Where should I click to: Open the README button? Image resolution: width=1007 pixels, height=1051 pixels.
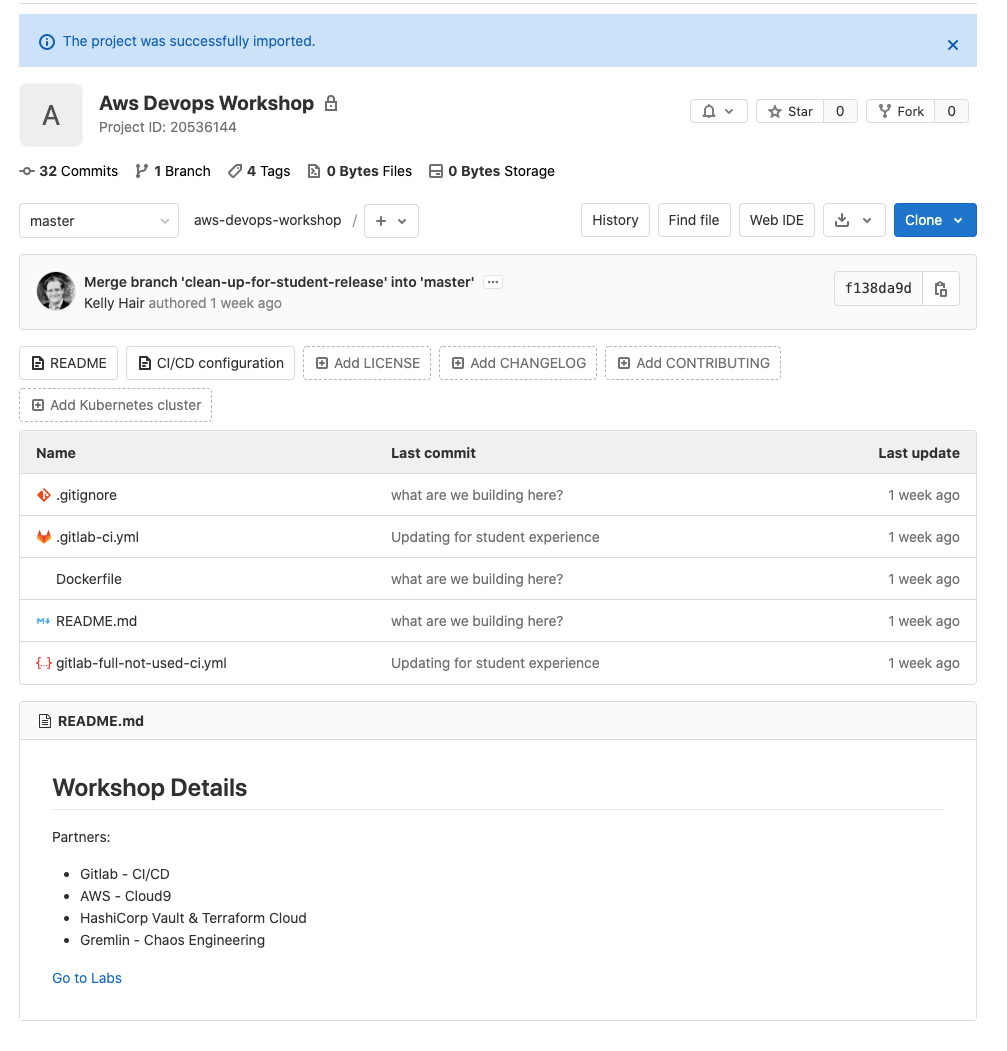click(x=68, y=363)
